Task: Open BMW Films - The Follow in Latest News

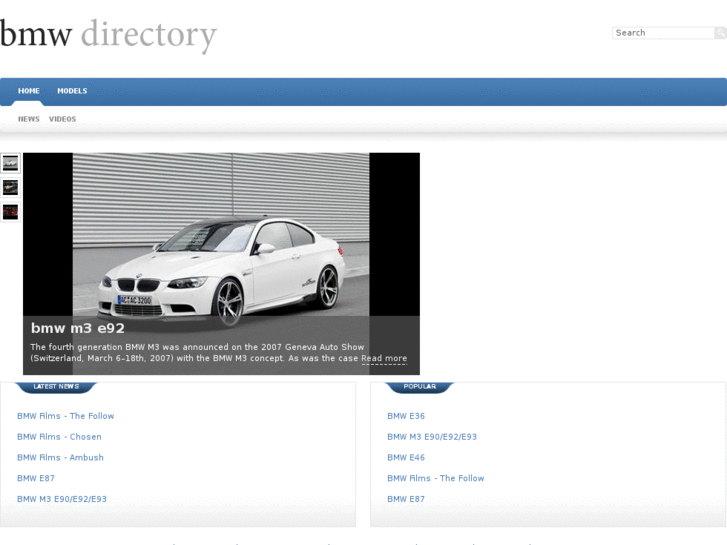Action: pyautogui.click(x=65, y=416)
